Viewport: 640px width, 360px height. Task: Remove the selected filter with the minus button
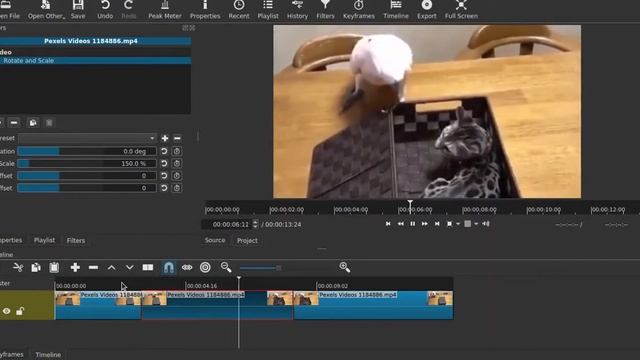point(14,122)
